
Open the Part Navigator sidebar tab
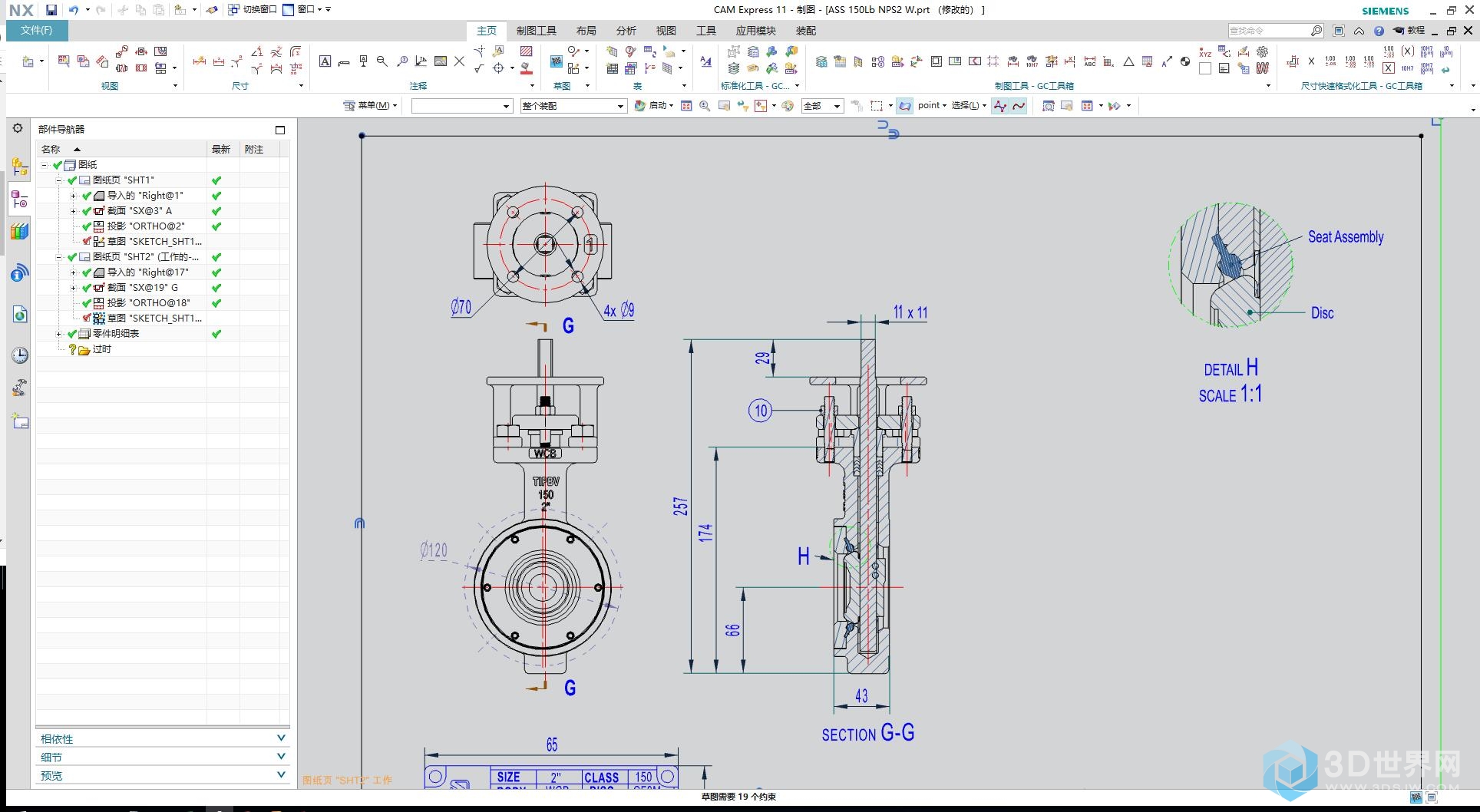pyautogui.click(x=20, y=200)
